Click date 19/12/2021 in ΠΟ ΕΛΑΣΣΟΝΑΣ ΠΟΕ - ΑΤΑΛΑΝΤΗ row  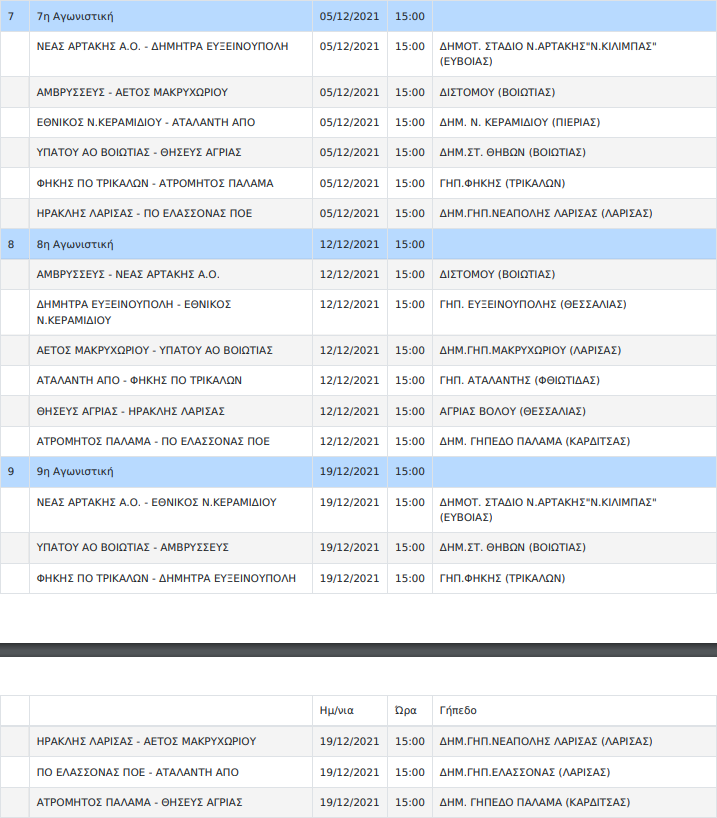click(x=349, y=772)
